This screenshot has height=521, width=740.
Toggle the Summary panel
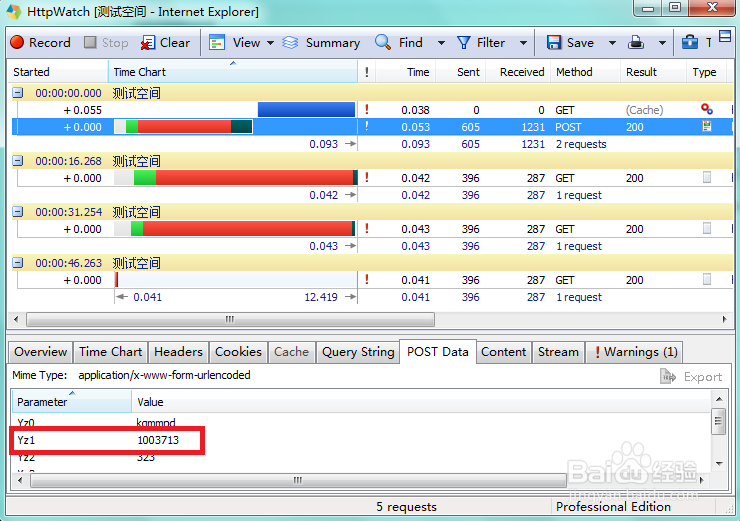[321, 42]
